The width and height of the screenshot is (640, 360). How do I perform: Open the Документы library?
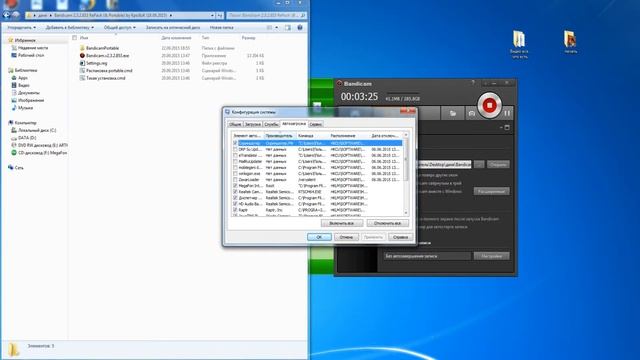pyautogui.click(x=29, y=93)
